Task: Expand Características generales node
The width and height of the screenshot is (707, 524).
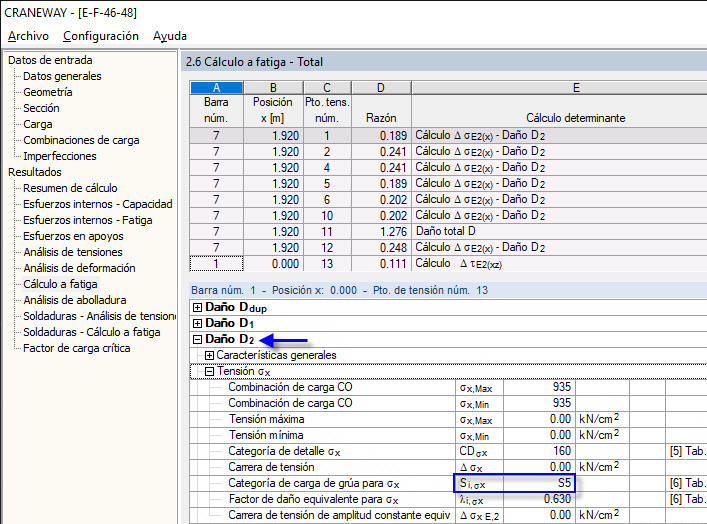Action: 209,355
